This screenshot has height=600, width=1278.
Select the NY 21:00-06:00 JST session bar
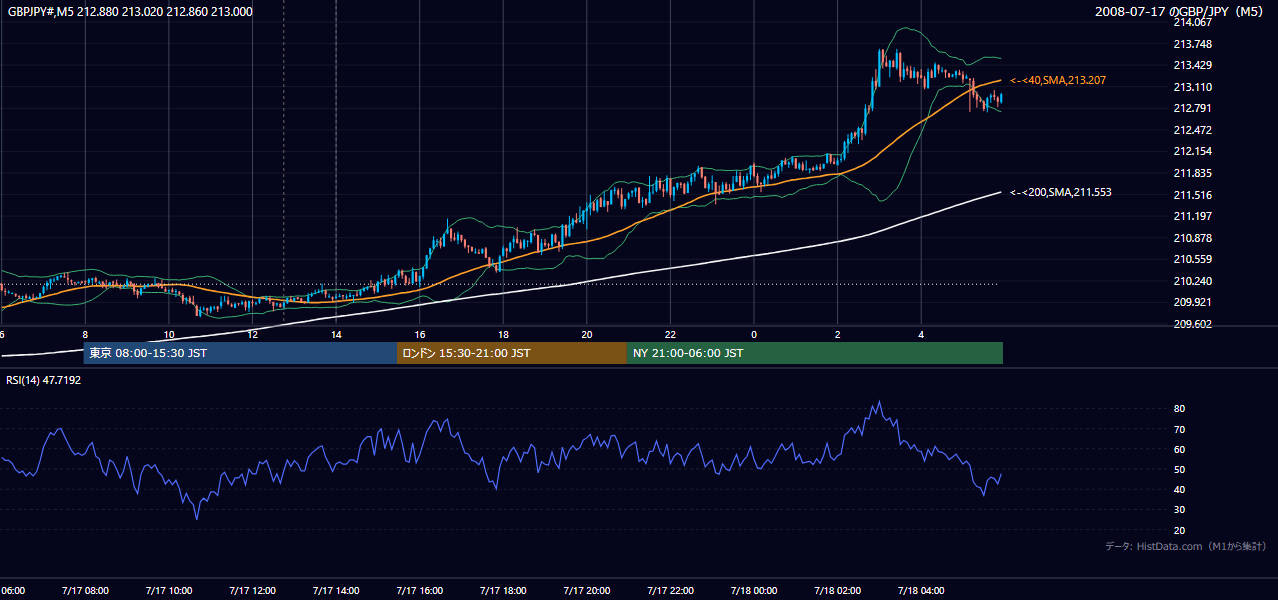815,353
